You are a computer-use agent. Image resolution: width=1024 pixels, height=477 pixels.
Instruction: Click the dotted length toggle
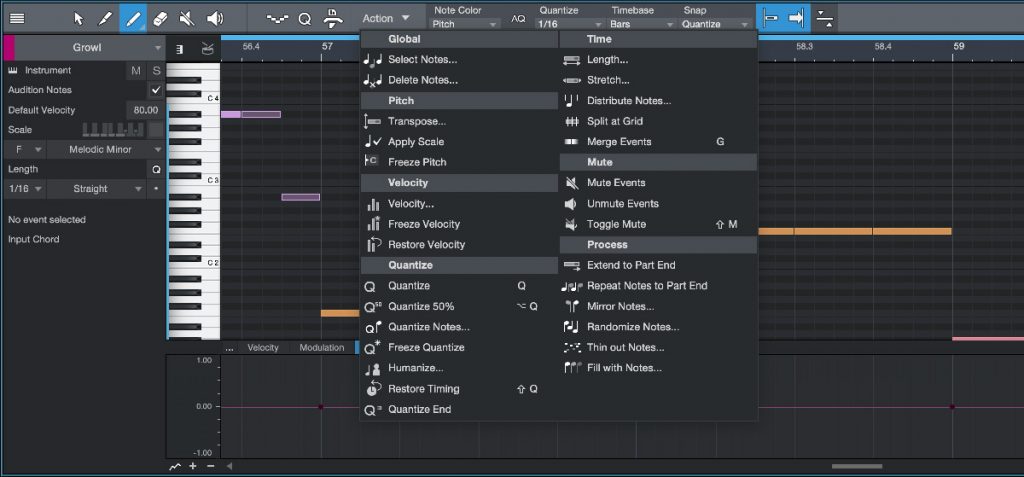click(155, 189)
